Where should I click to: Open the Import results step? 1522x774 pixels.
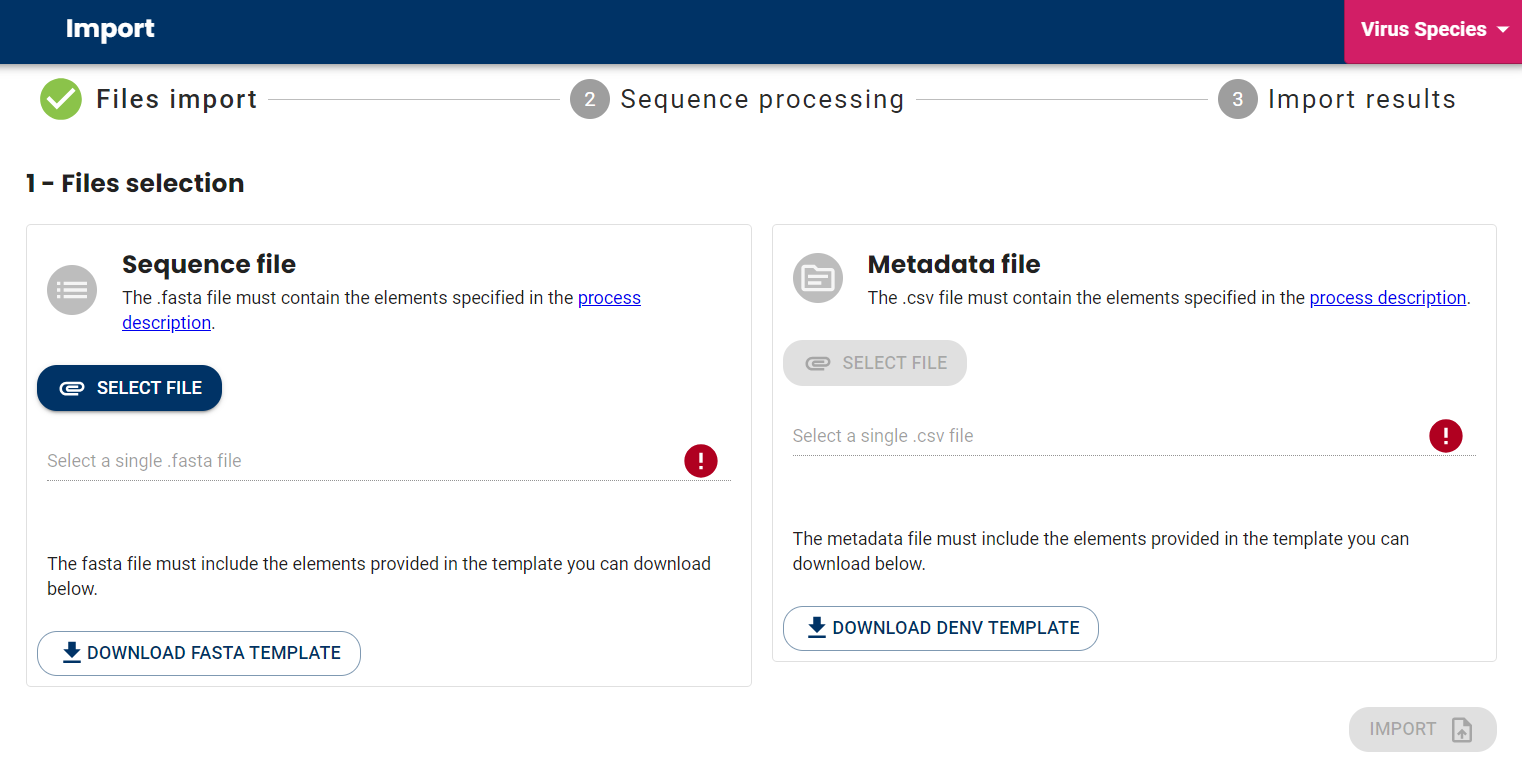coord(1362,99)
